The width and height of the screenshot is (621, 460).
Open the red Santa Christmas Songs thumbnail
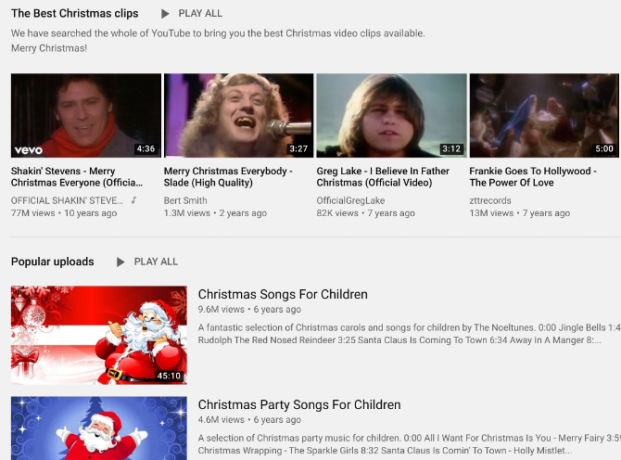point(99,335)
